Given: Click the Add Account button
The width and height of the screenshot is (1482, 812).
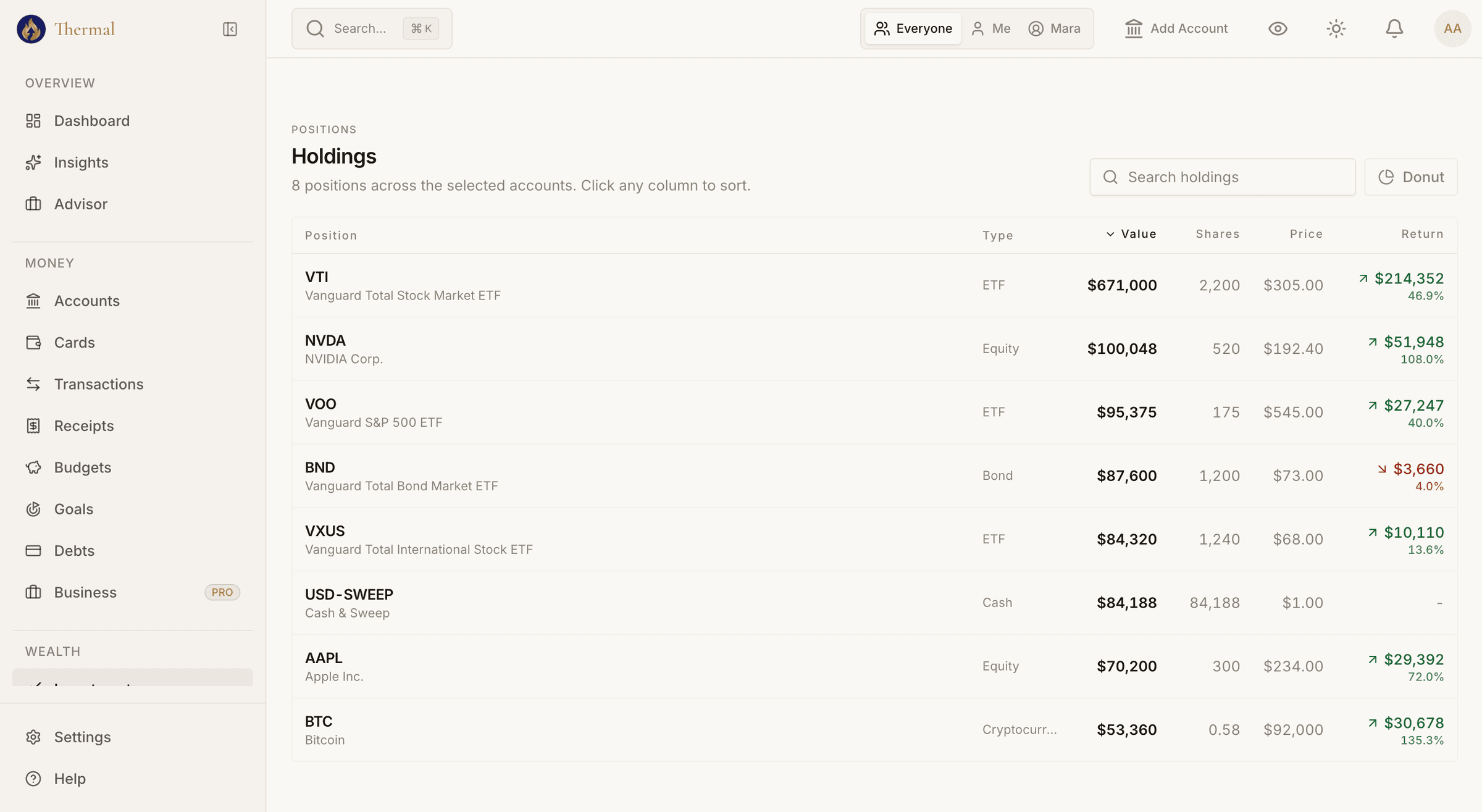Looking at the screenshot, I should point(1176,28).
